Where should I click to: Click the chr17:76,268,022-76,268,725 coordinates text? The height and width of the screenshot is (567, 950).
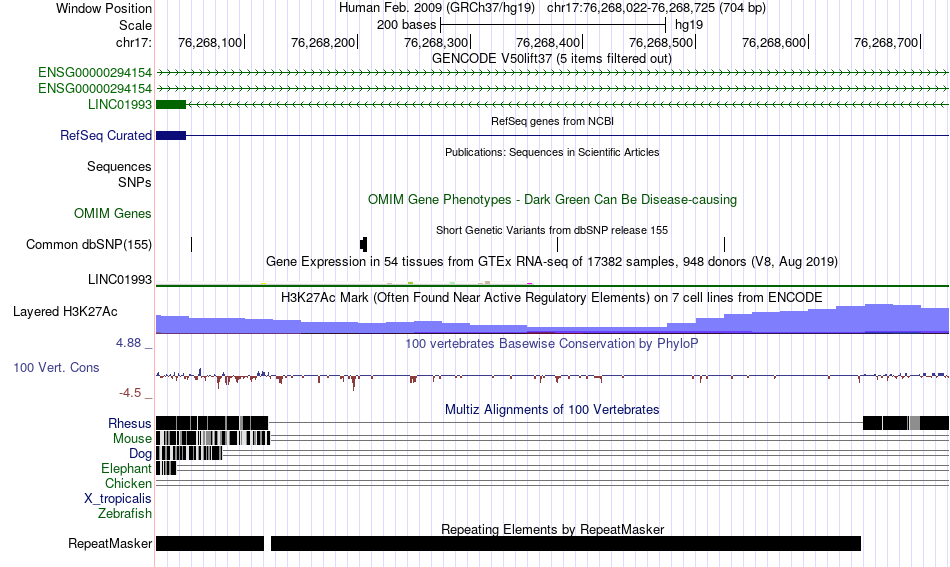pyautogui.click(x=656, y=8)
